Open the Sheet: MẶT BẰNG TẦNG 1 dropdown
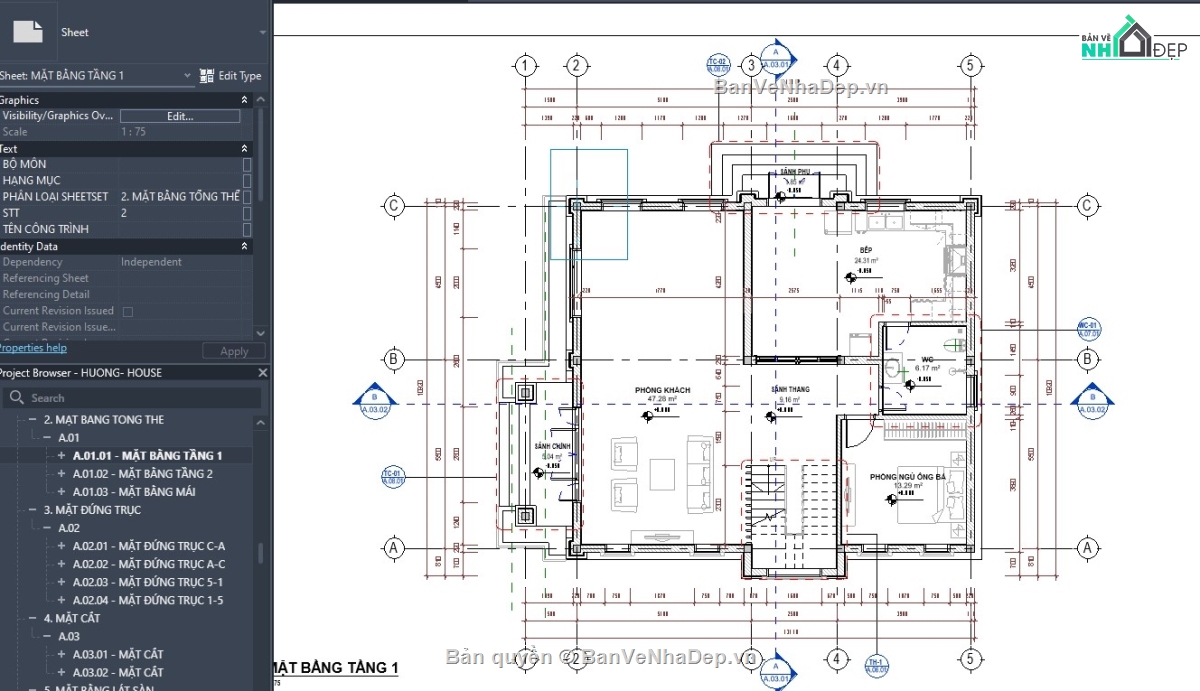Viewport: 1200px width, 691px height. (x=187, y=75)
